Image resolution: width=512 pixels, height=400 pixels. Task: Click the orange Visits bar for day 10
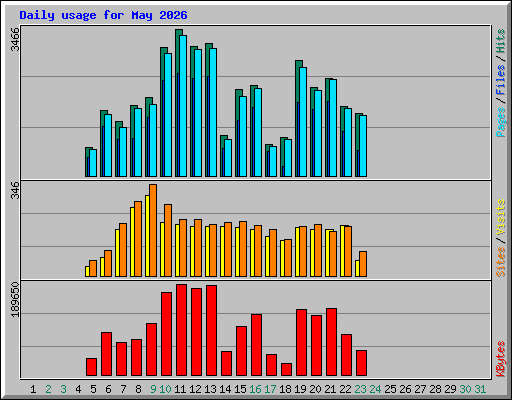pos(168,240)
